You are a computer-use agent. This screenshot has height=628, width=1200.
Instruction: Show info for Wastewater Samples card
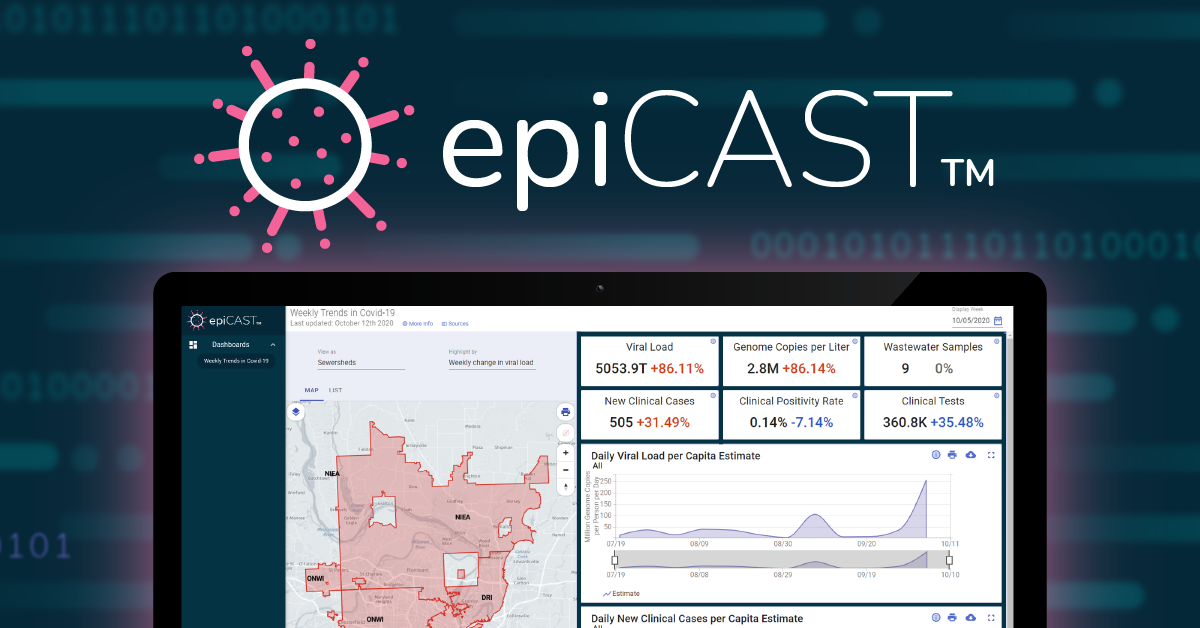995,341
